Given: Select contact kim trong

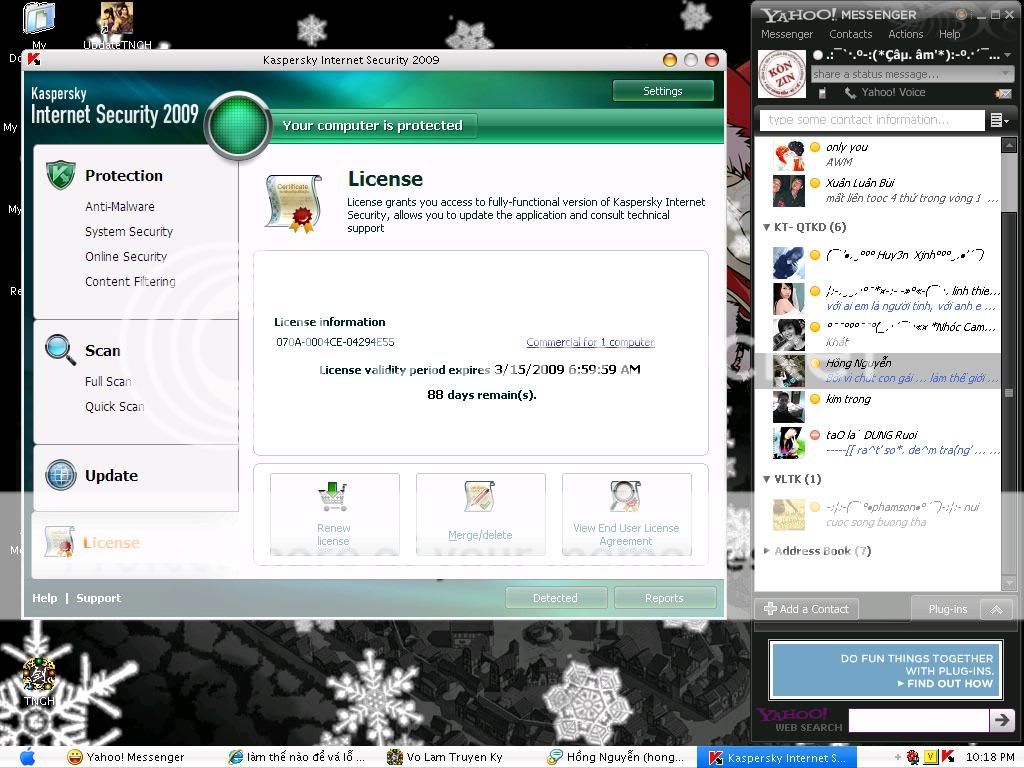Looking at the screenshot, I should pos(877,407).
